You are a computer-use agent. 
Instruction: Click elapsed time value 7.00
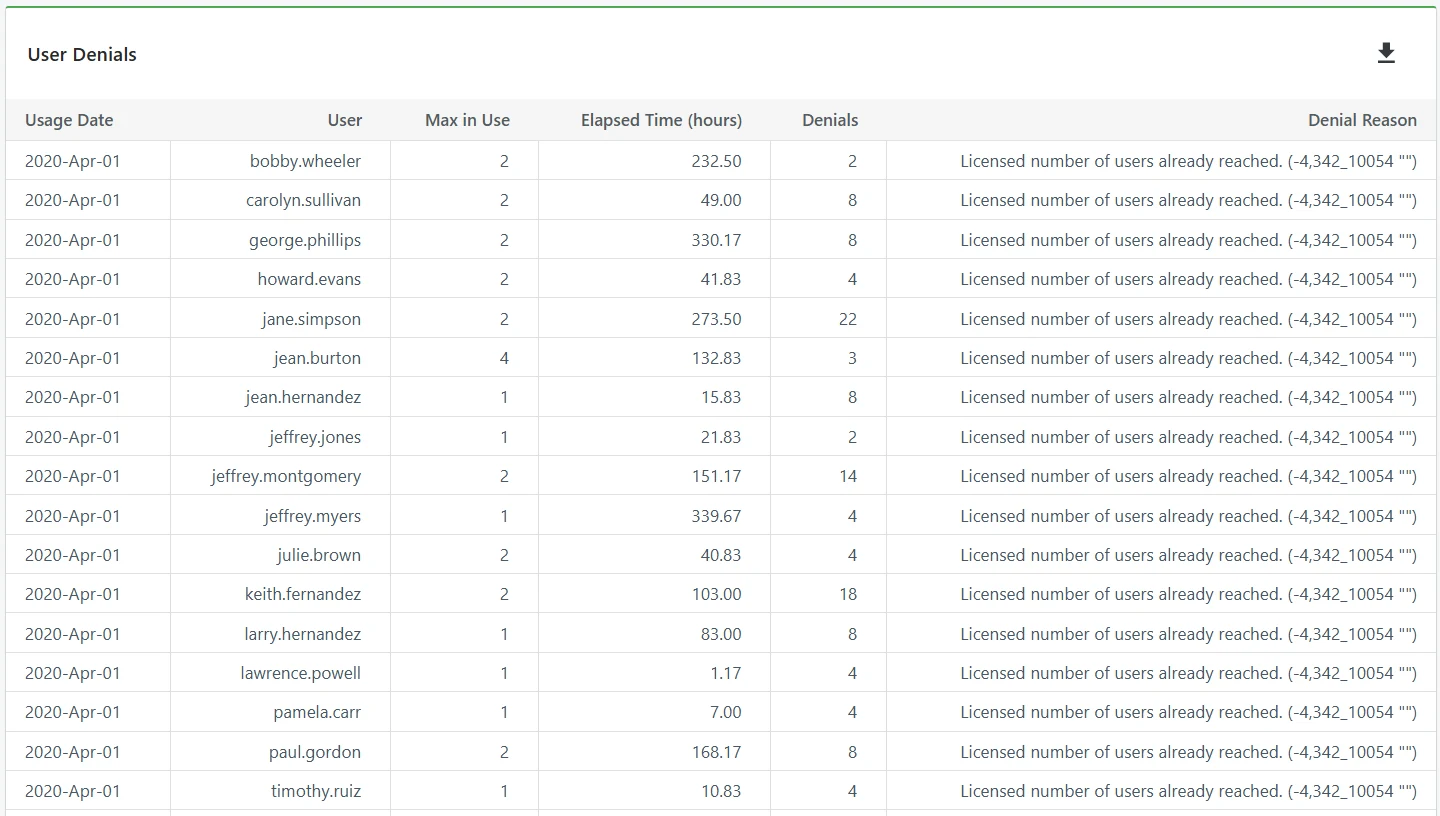[x=725, y=712]
